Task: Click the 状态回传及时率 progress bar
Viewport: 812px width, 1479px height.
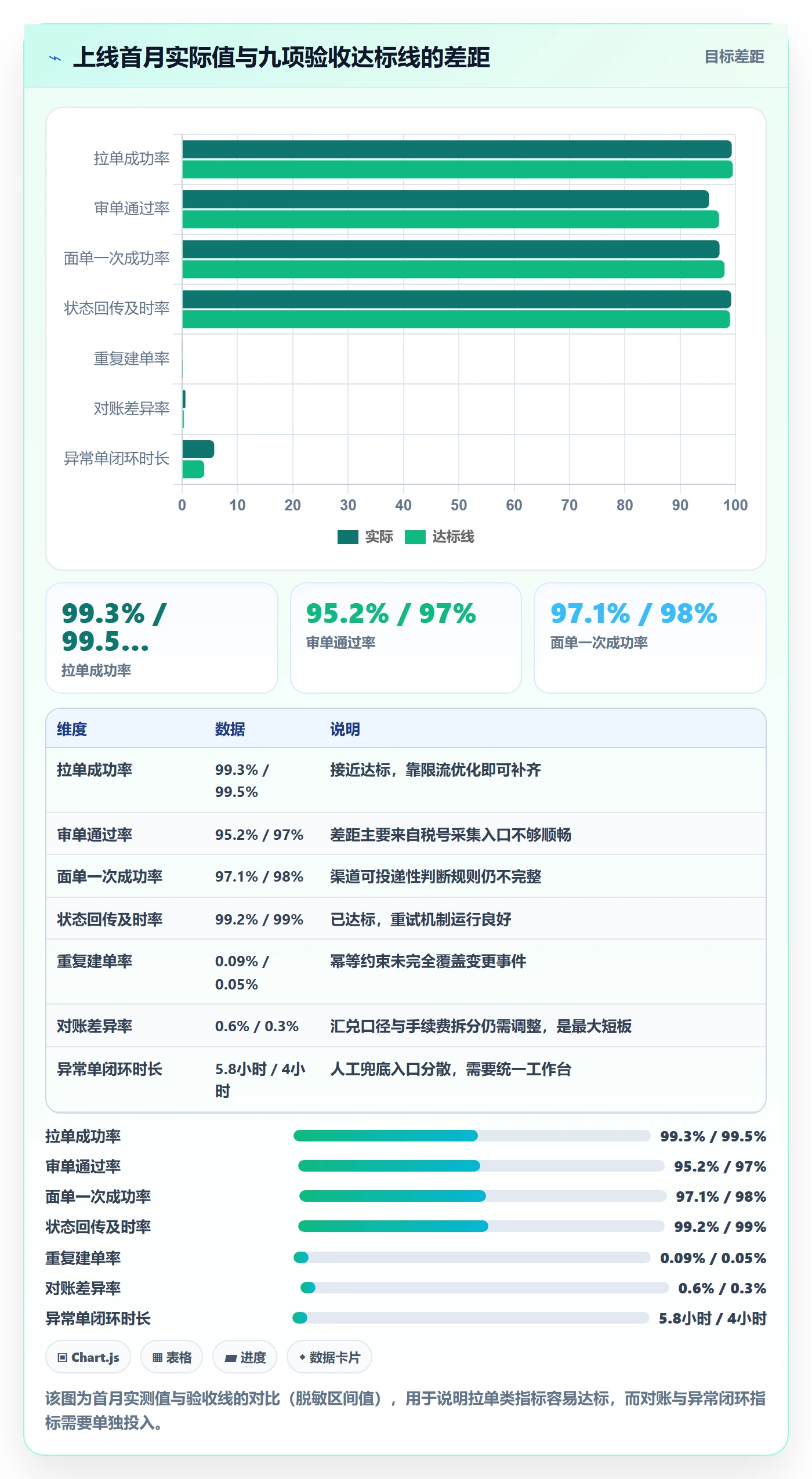Action: pyautogui.click(x=481, y=1226)
